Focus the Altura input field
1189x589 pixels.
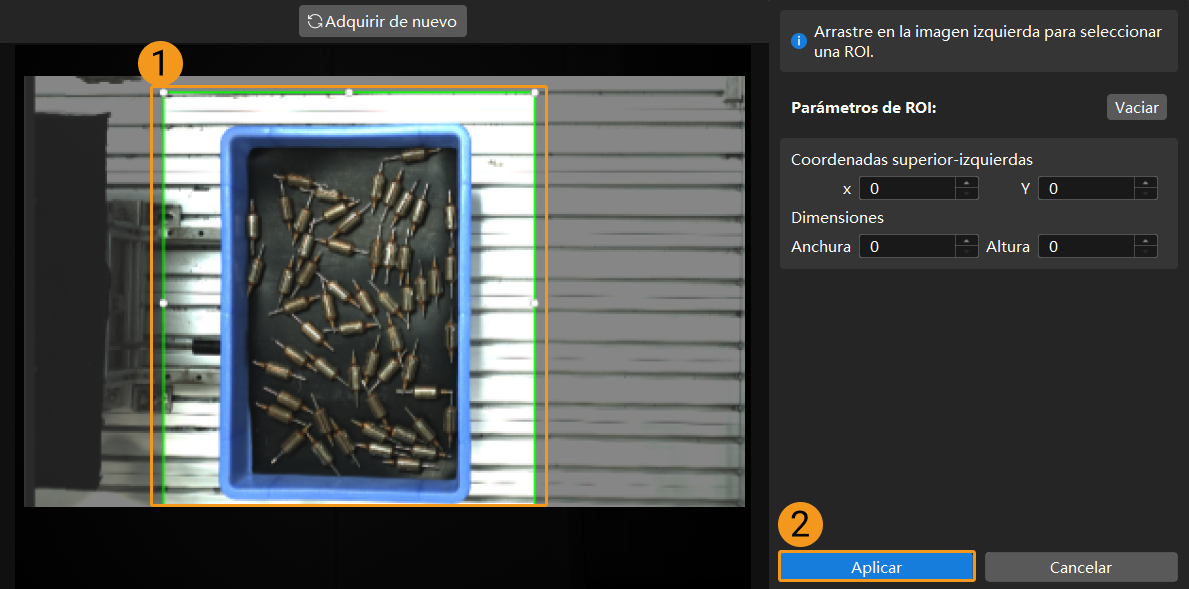(1086, 246)
